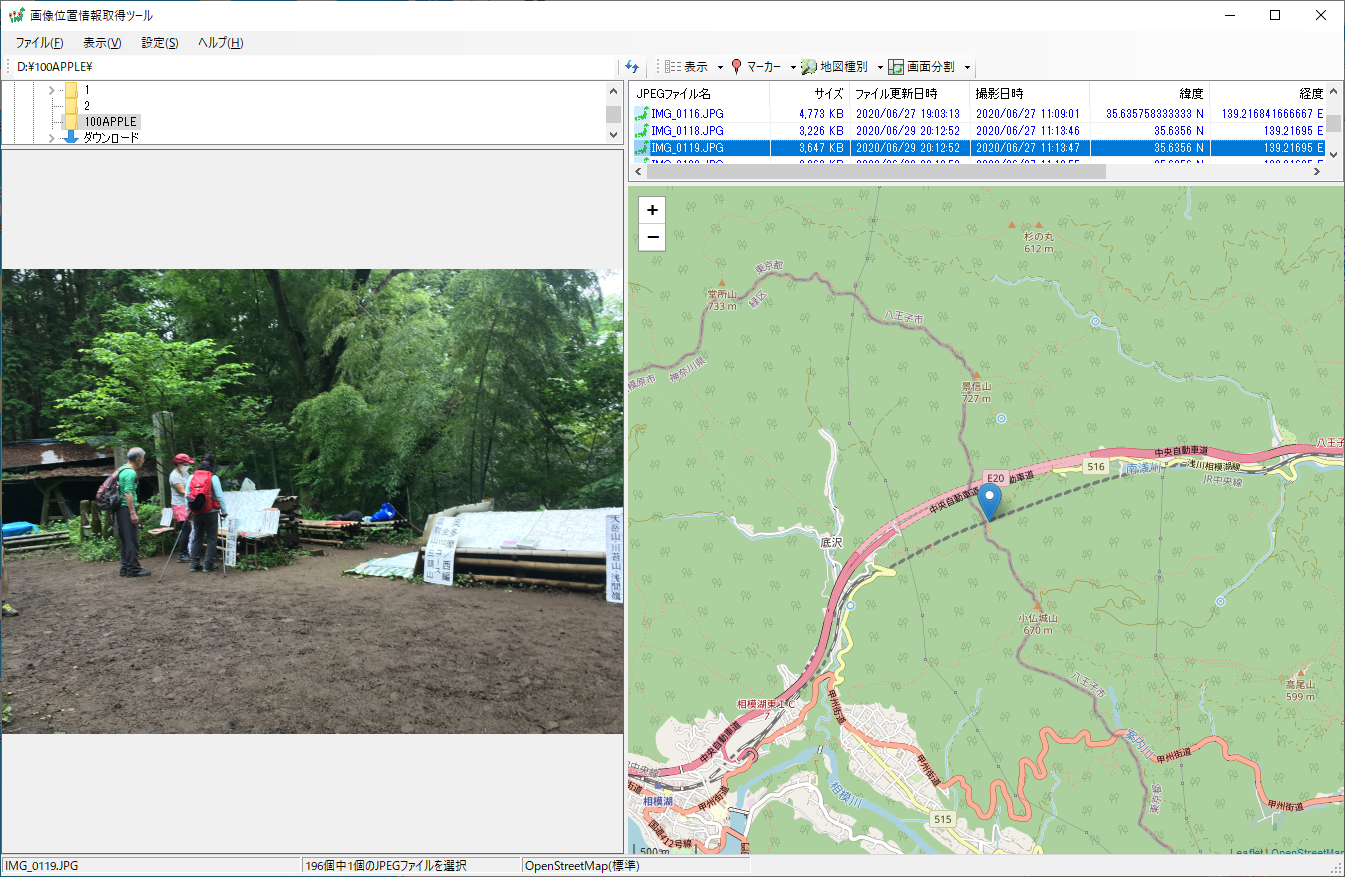This screenshot has height=877, width=1345.
Task: Expand folder 1 in the directory tree
Action: [51, 90]
